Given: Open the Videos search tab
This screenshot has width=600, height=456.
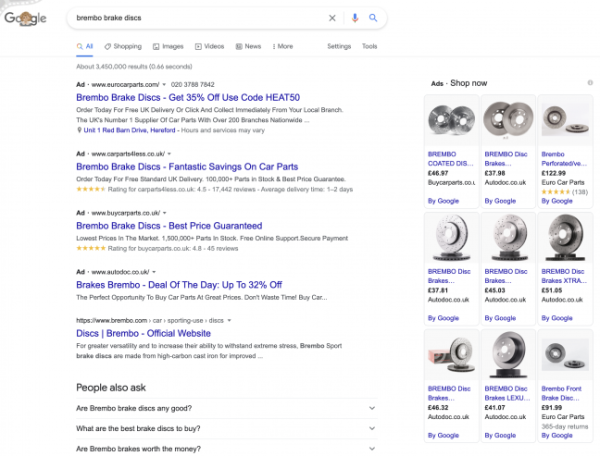Looking at the screenshot, I should point(210,46).
